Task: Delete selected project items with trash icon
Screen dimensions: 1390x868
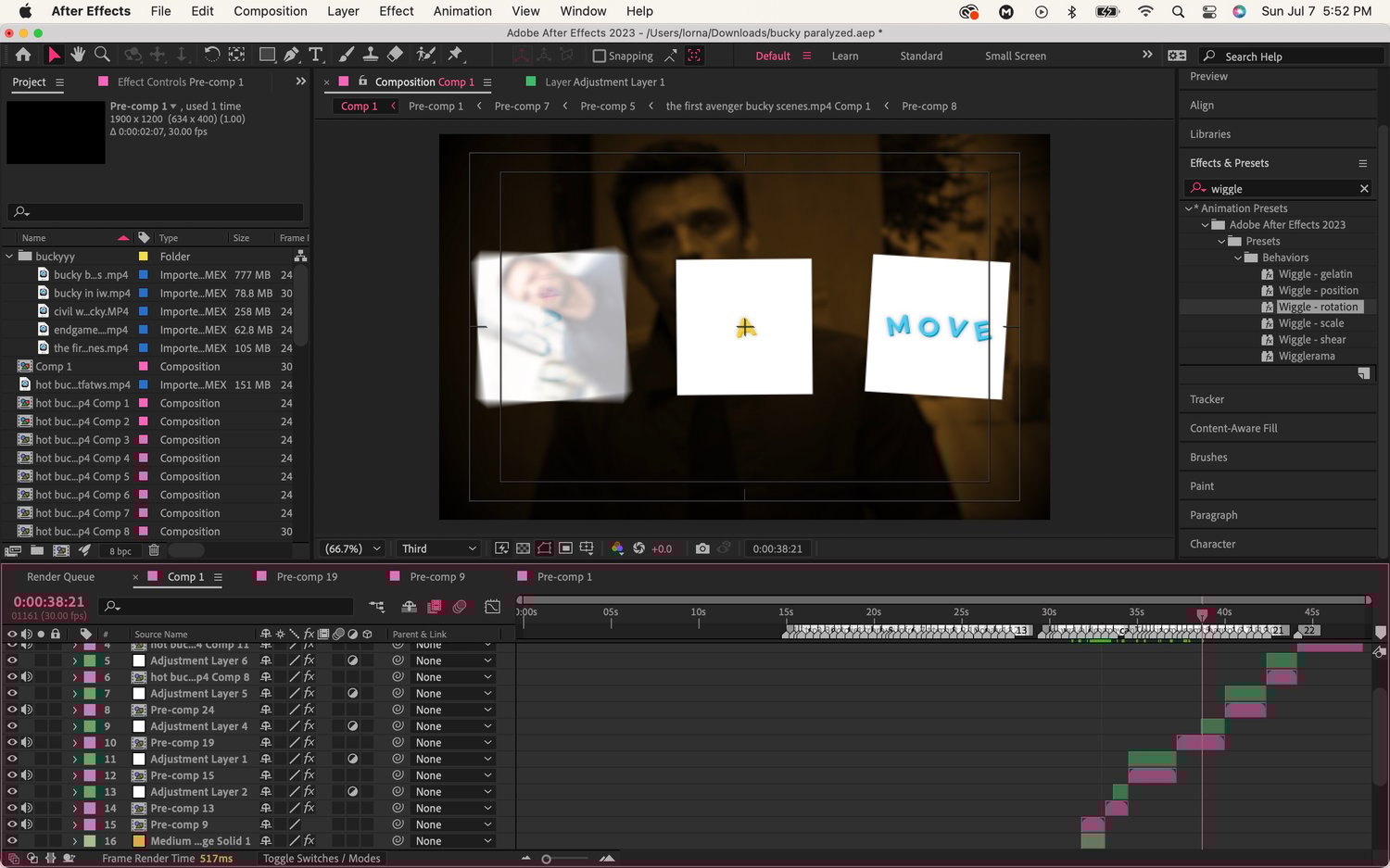Action: tap(154, 550)
